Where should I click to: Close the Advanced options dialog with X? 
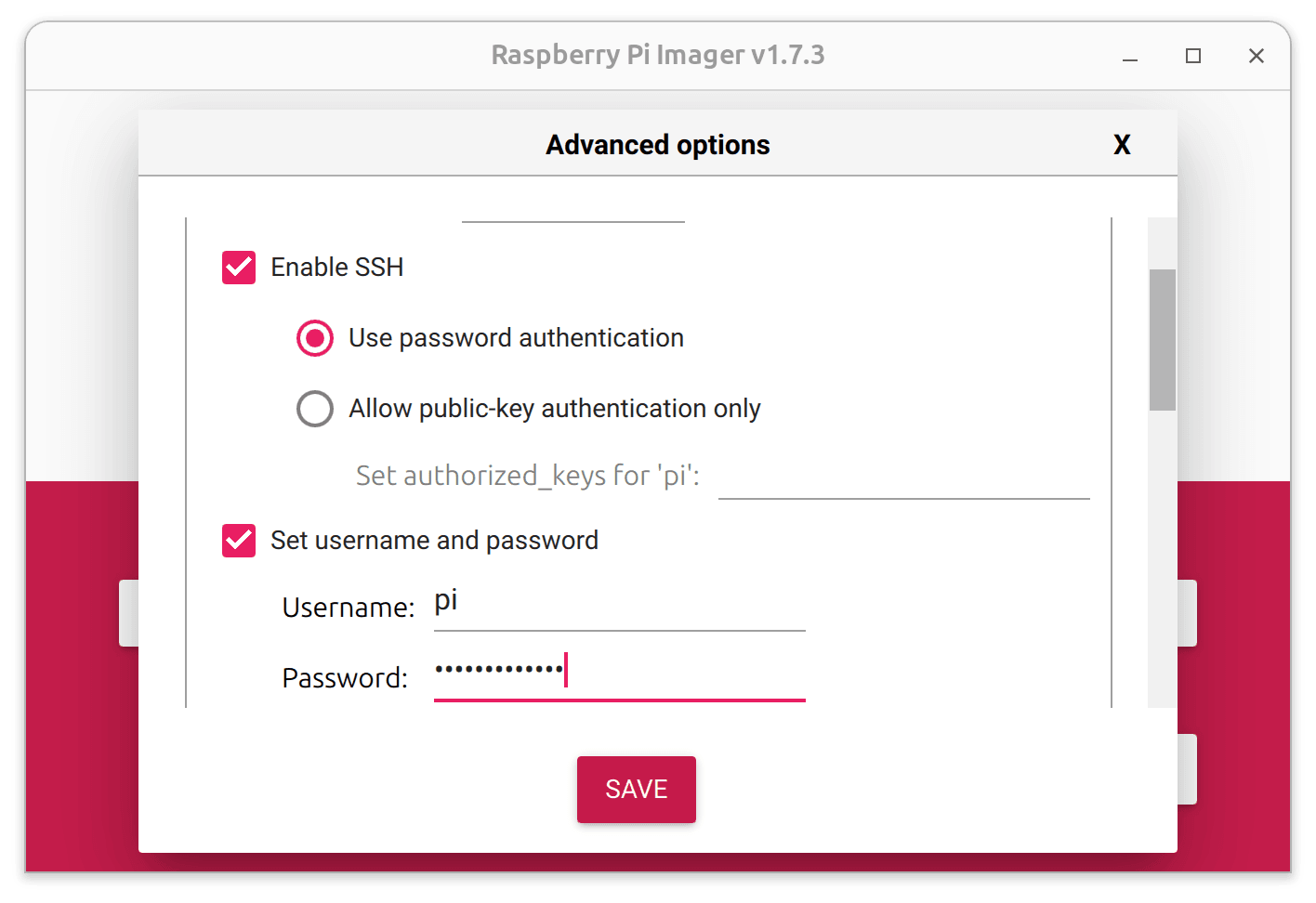pos(1122,144)
